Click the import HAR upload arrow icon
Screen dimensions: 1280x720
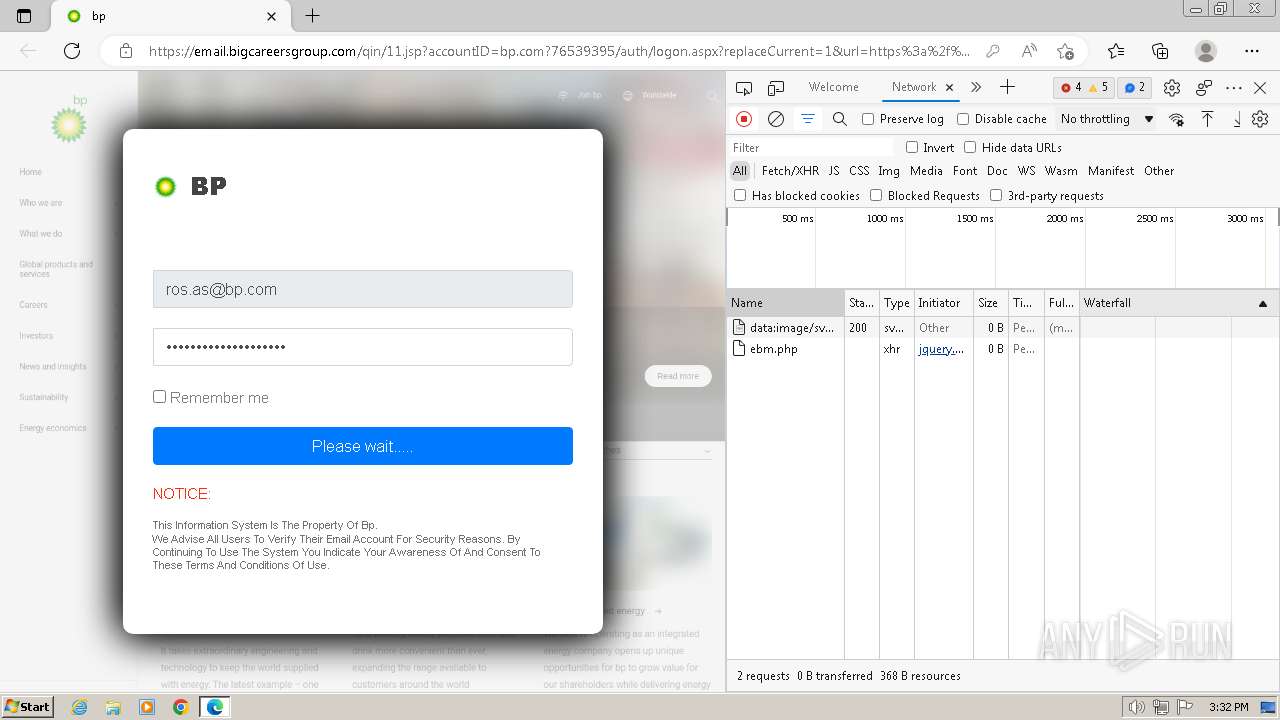1208,119
